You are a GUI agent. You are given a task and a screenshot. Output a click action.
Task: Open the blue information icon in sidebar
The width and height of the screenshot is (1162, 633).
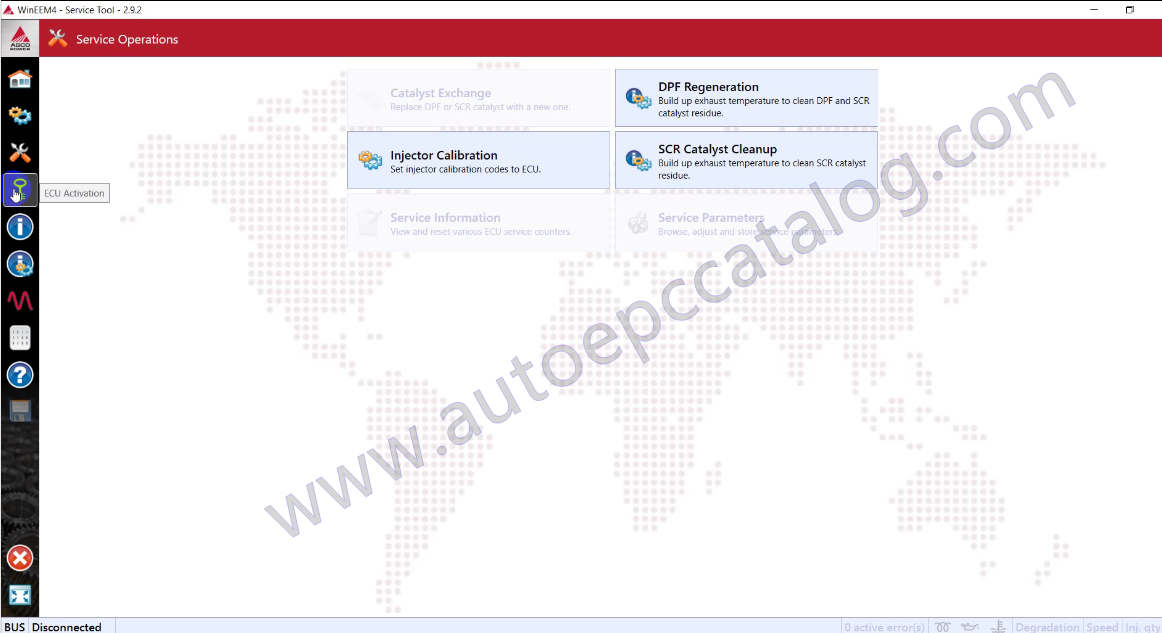[x=20, y=227]
